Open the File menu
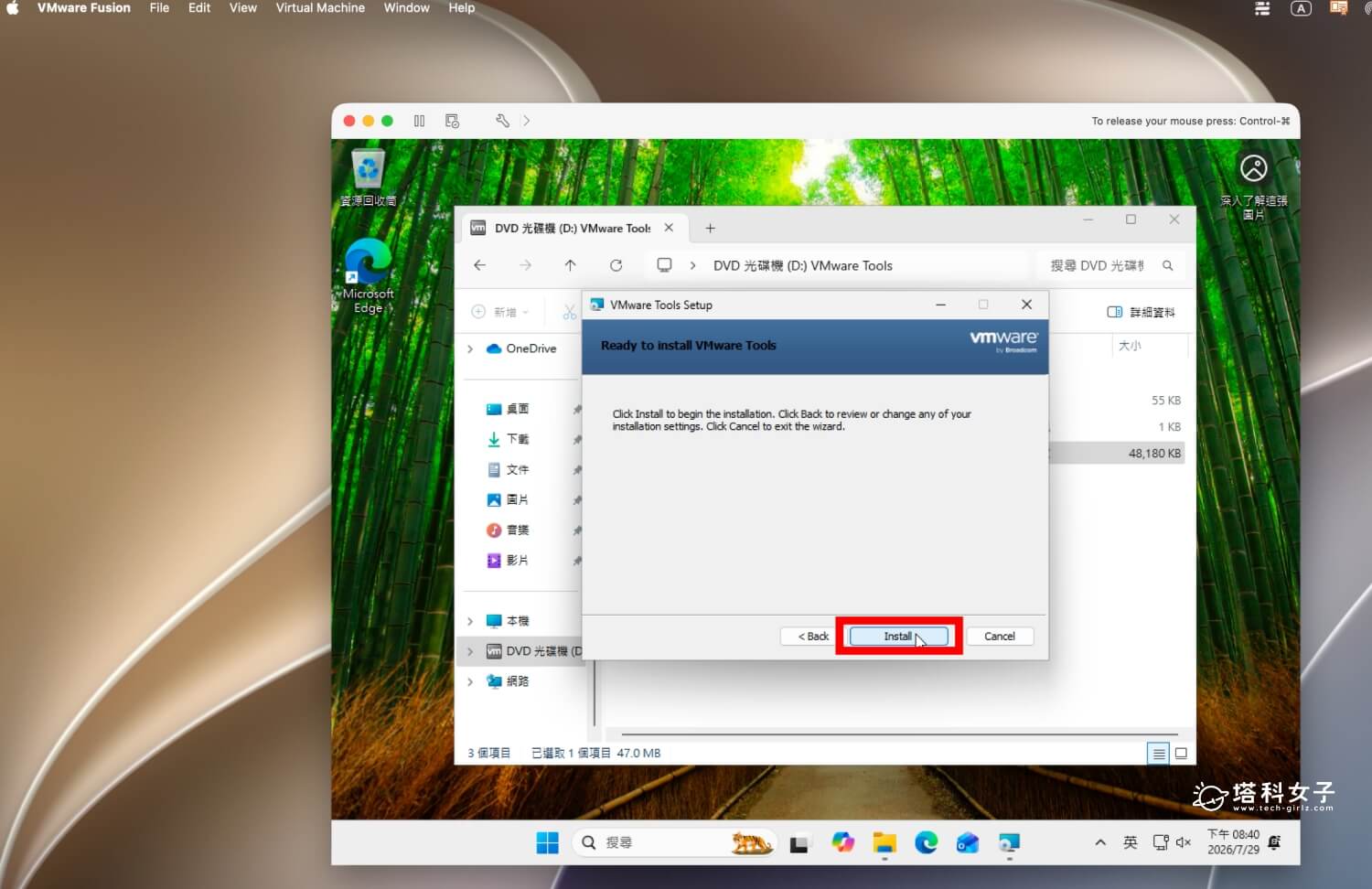Viewport: 1372px width, 889px height. 159,8
